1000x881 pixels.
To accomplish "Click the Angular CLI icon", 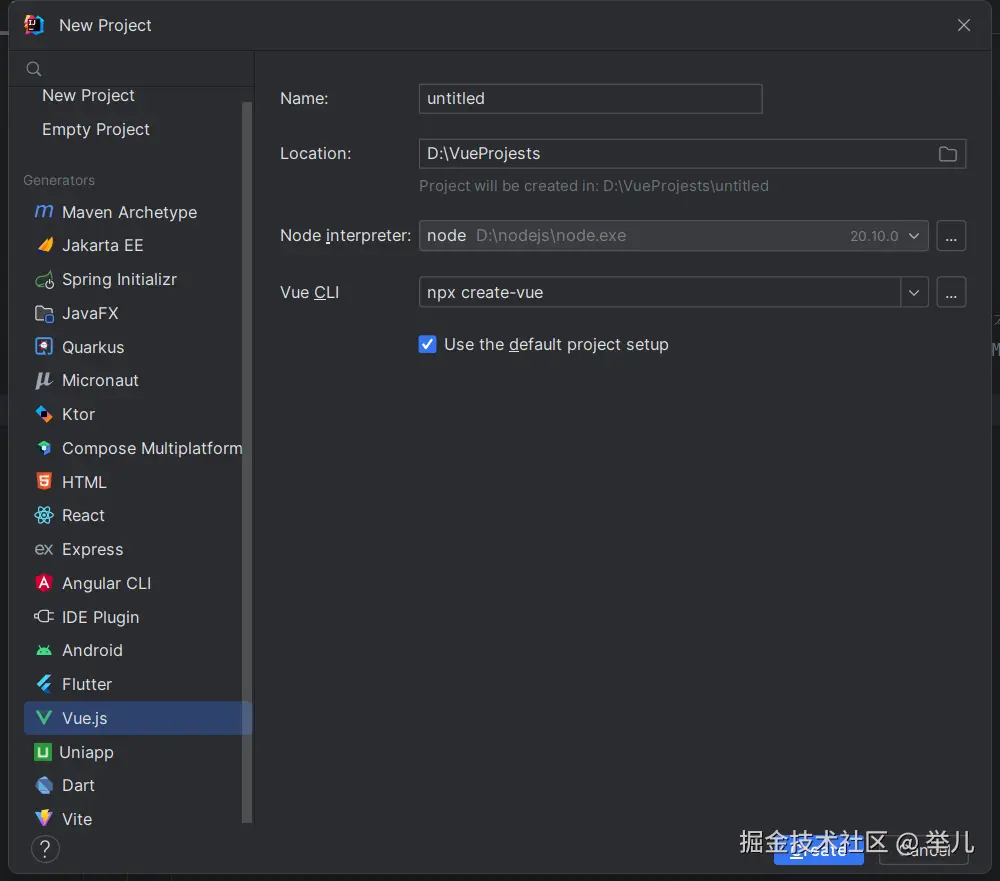I will pyautogui.click(x=43, y=582).
